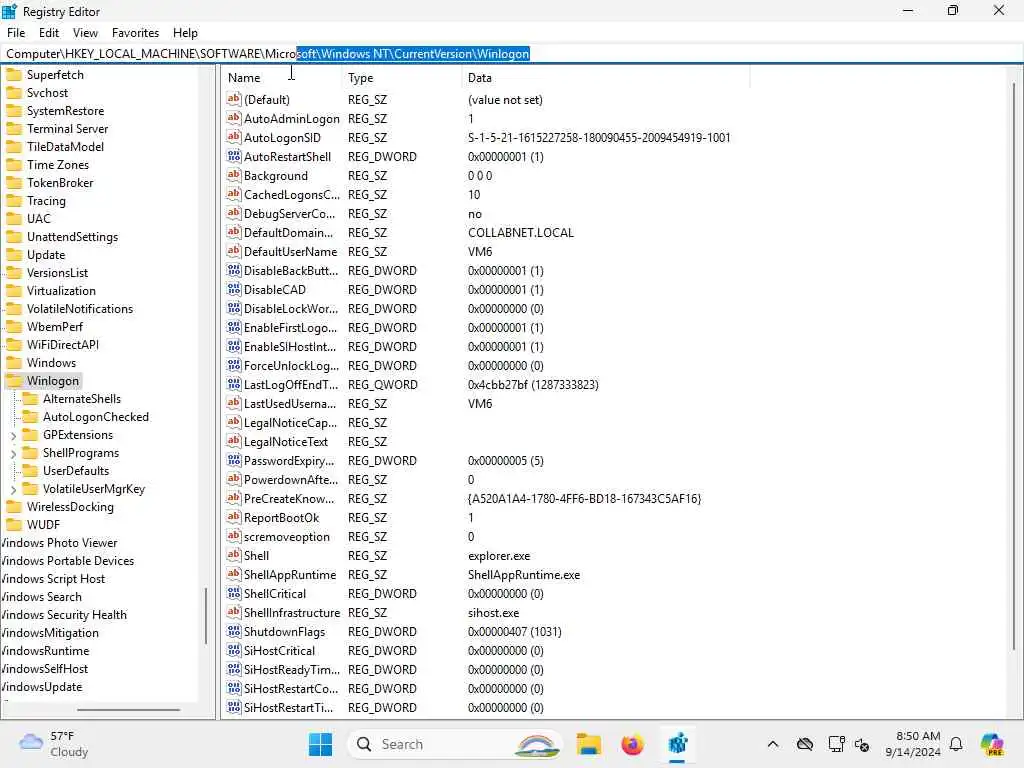Click the ShellCritical DWORD icon

234,593
